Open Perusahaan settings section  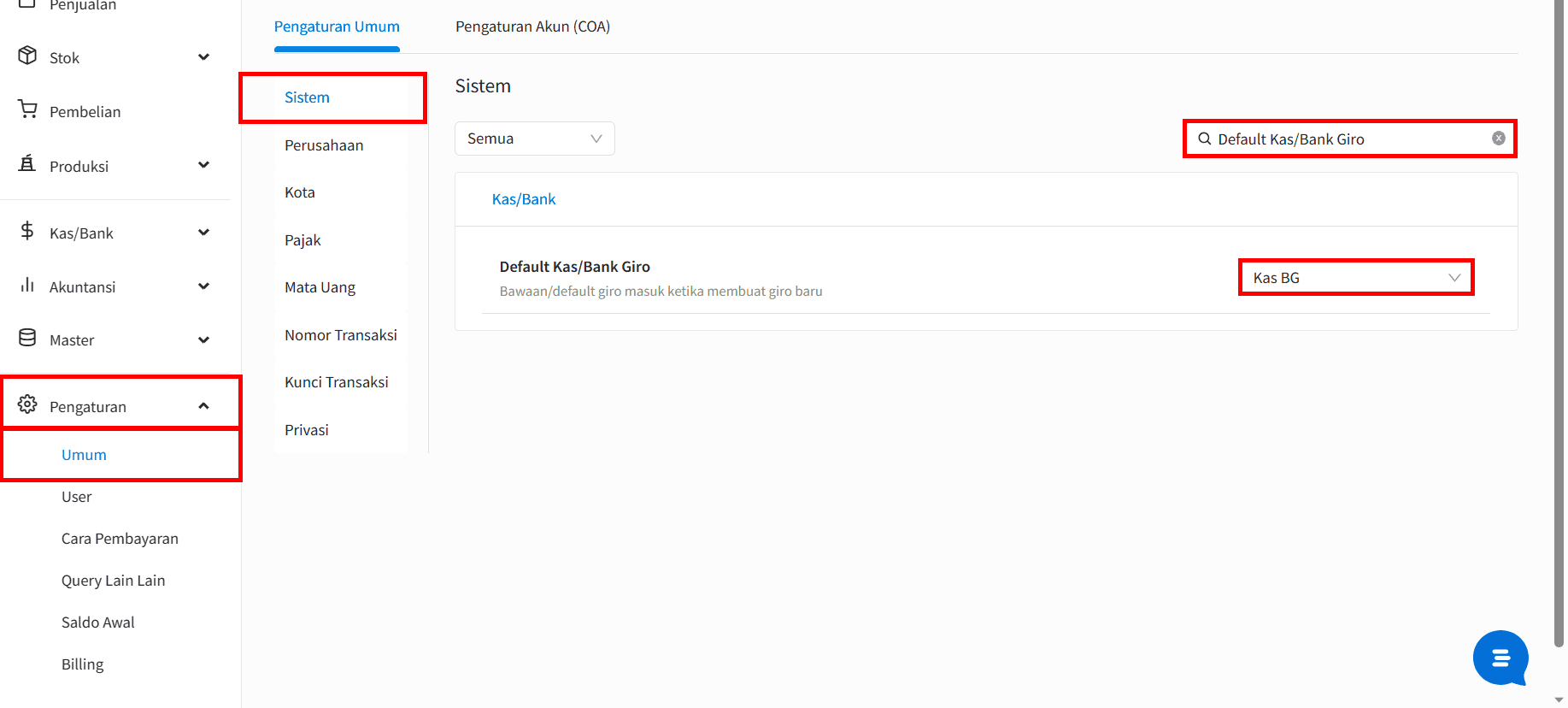(324, 145)
